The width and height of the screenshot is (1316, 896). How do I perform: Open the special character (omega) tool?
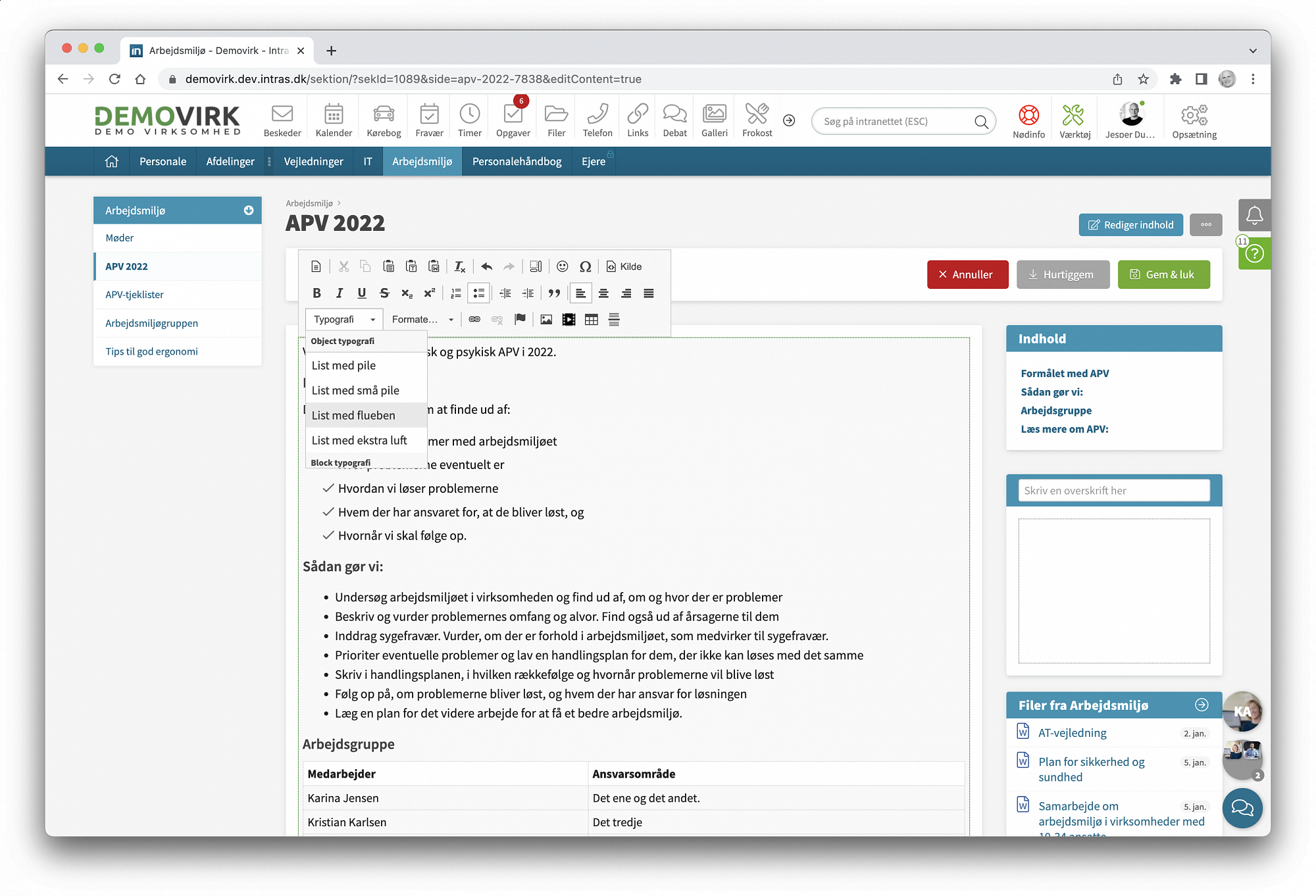[585, 266]
